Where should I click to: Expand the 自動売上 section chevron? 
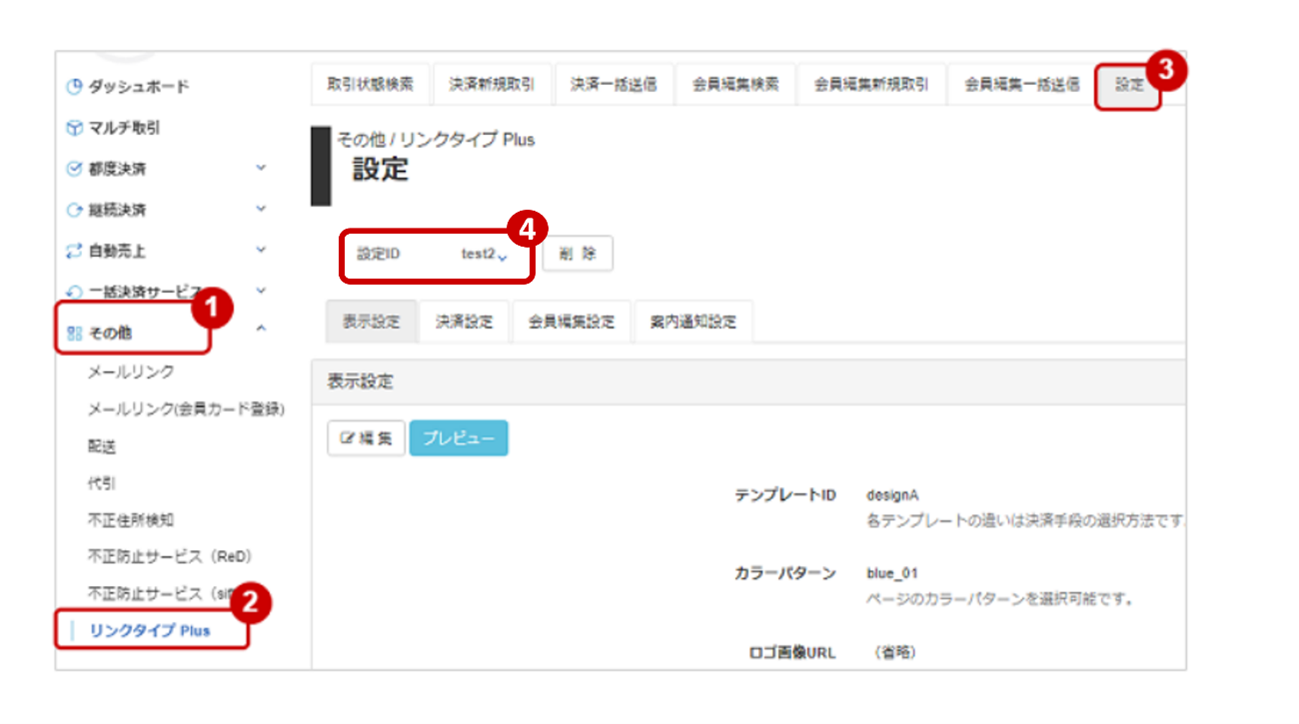pos(260,250)
